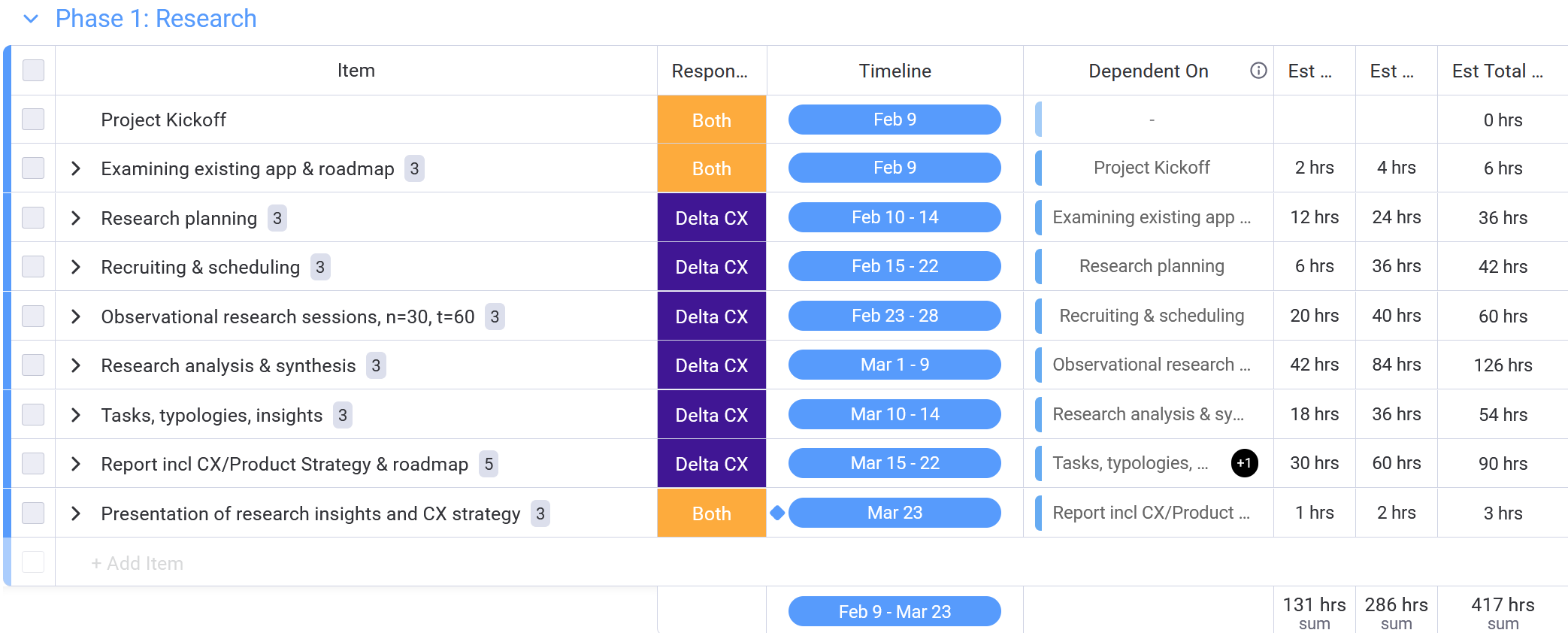Expand Tasks, typologies, insights subitems
Viewport: 1568px width, 633px height.
click(76, 415)
